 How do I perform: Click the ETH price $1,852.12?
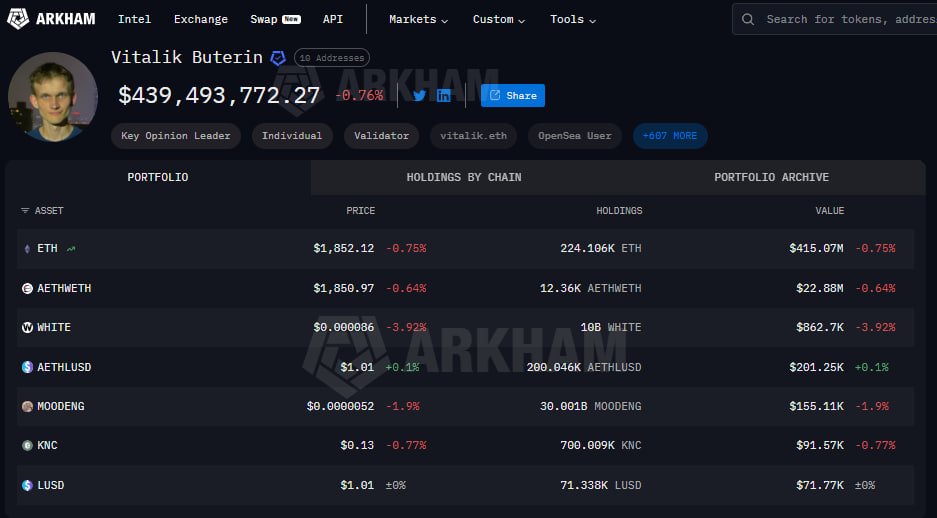pyautogui.click(x=344, y=249)
